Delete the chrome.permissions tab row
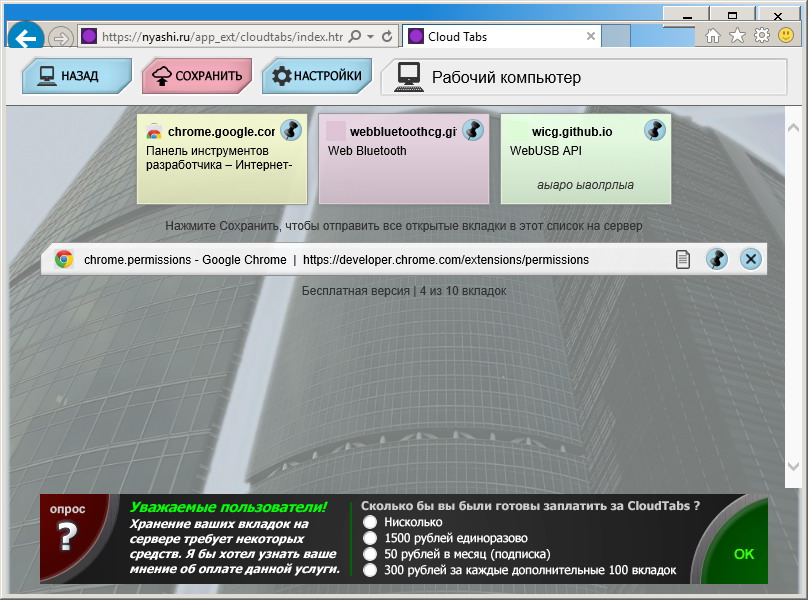This screenshot has width=808, height=600. coord(751,259)
